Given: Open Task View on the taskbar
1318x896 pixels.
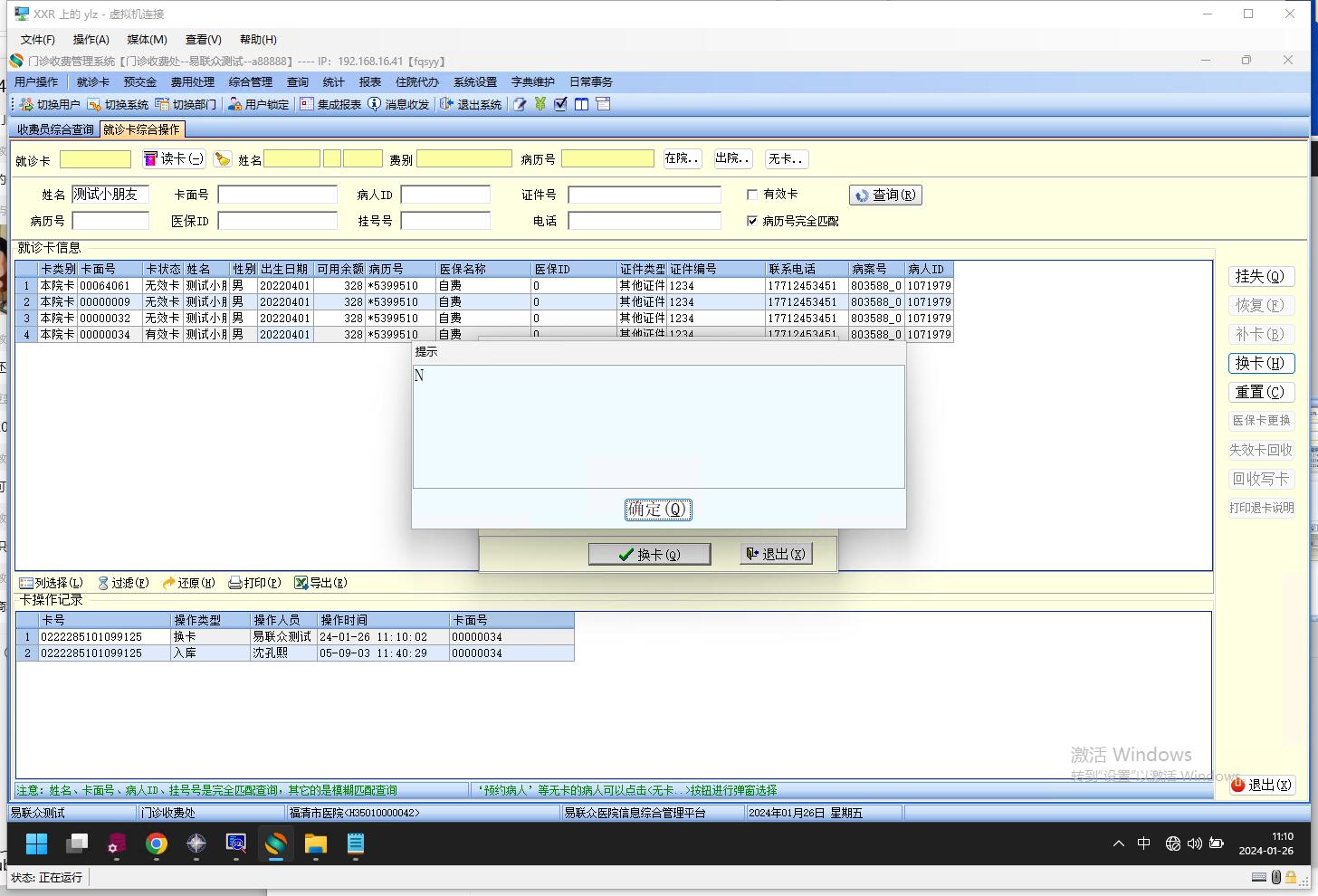Looking at the screenshot, I should (77, 844).
